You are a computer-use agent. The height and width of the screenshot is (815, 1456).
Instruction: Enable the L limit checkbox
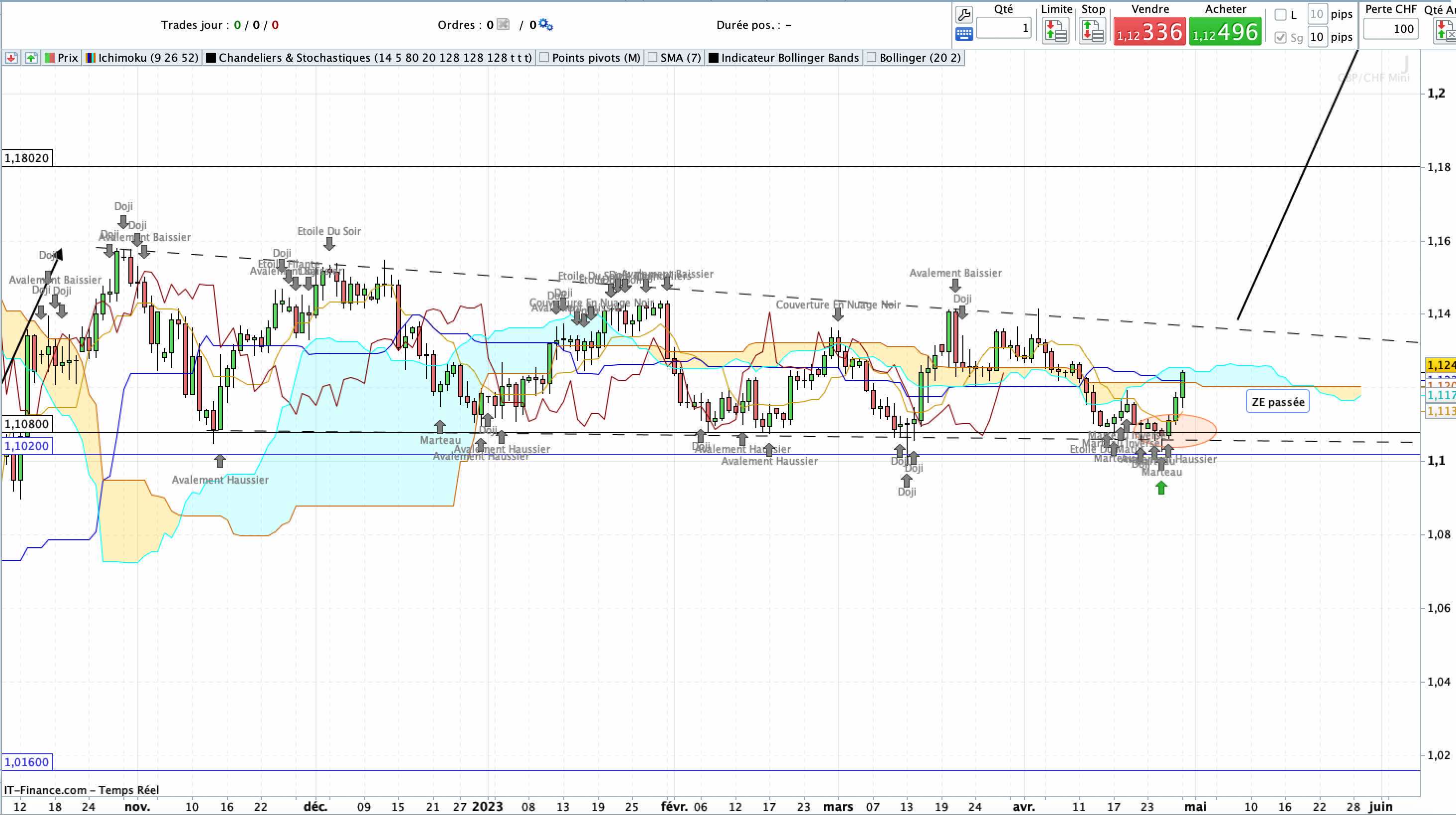(x=1280, y=15)
